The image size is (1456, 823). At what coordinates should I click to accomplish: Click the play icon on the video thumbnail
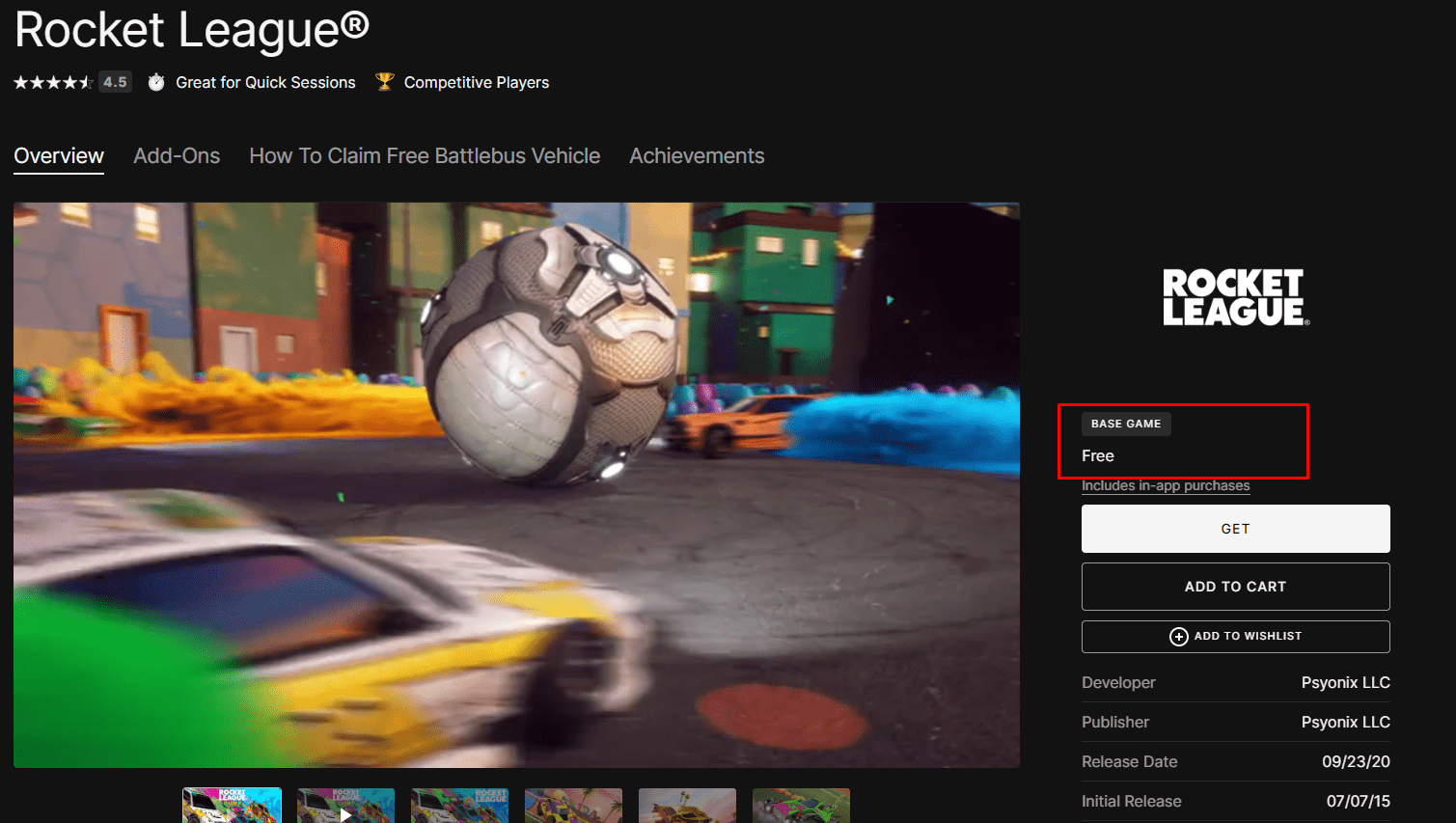[345, 814]
